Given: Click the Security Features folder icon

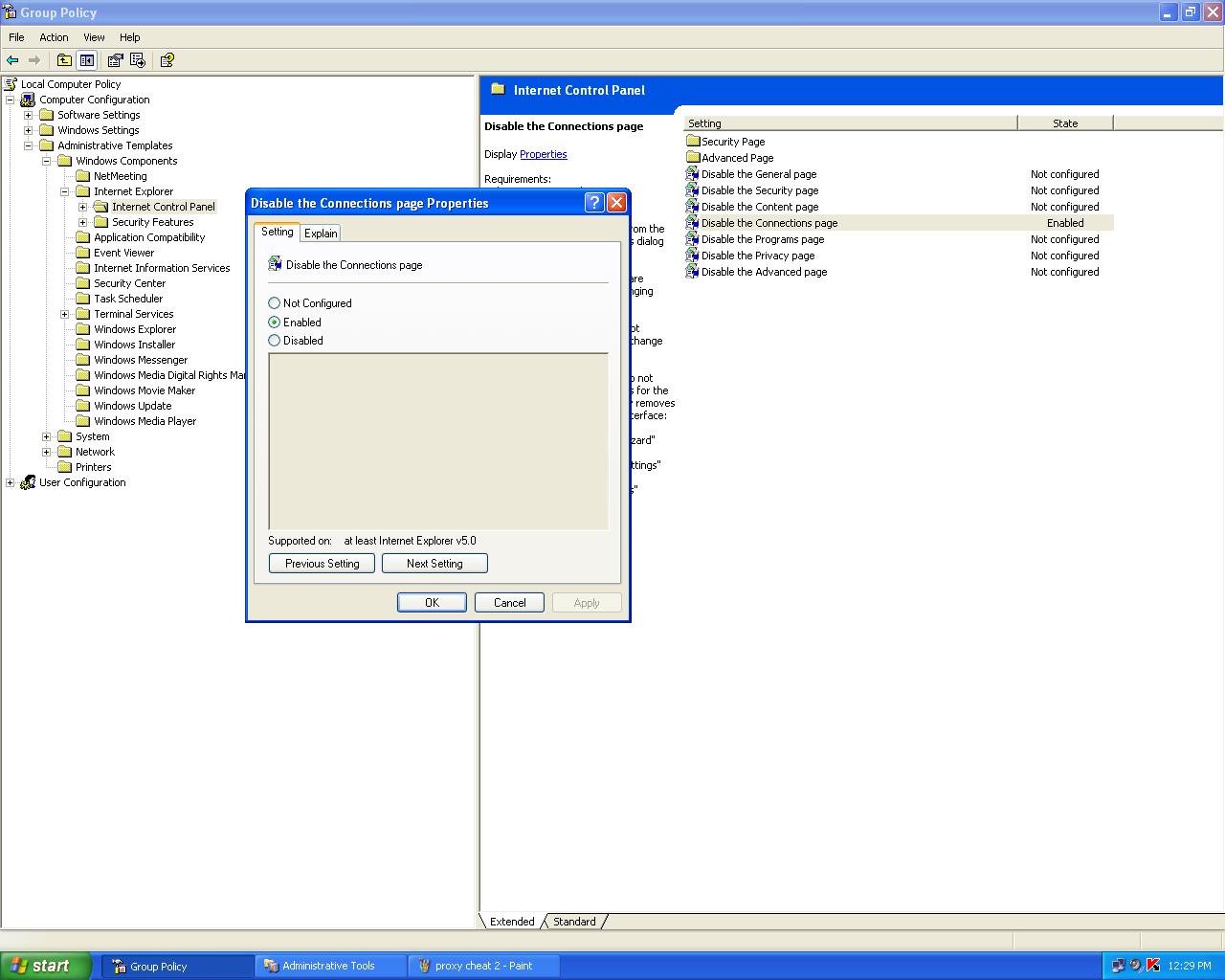Looking at the screenshot, I should pyautogui.click(x=101, y=222).
